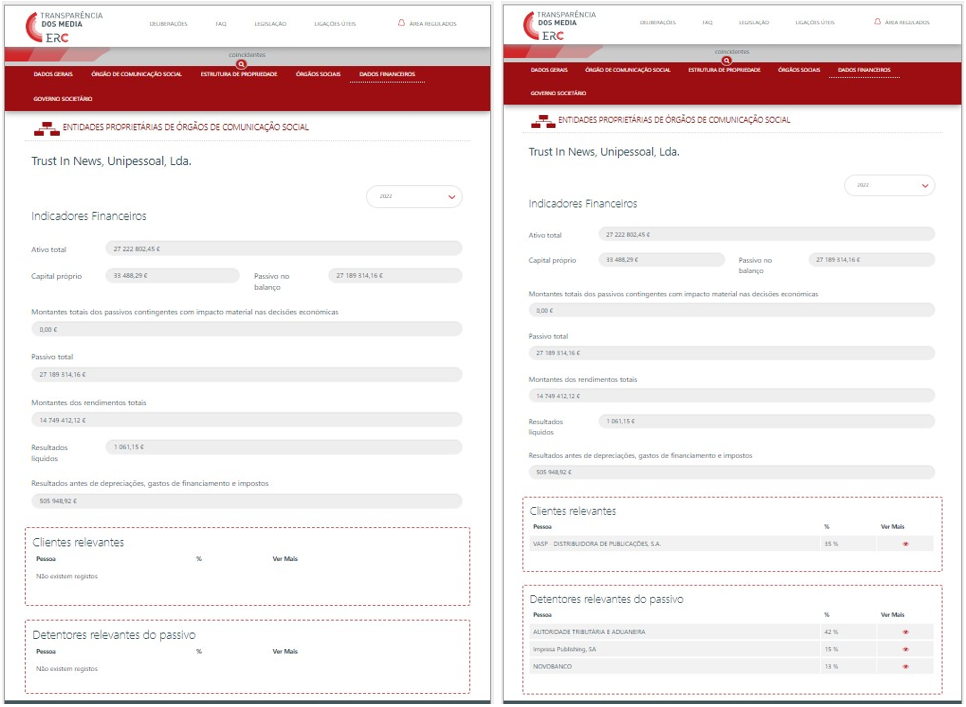
Task: Click the red search magnifier on left page
Action: pyautogui.click(x=241, y=64)
